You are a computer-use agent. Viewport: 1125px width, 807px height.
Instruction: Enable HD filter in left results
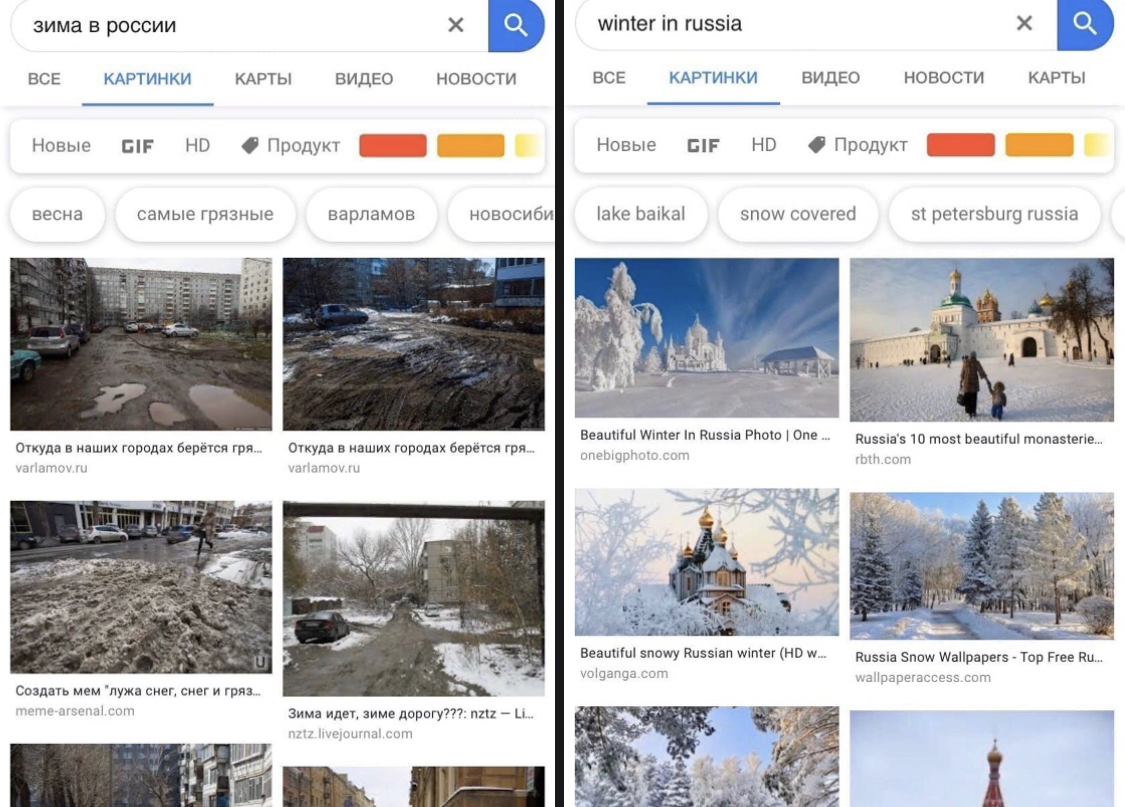pos(197,146)
